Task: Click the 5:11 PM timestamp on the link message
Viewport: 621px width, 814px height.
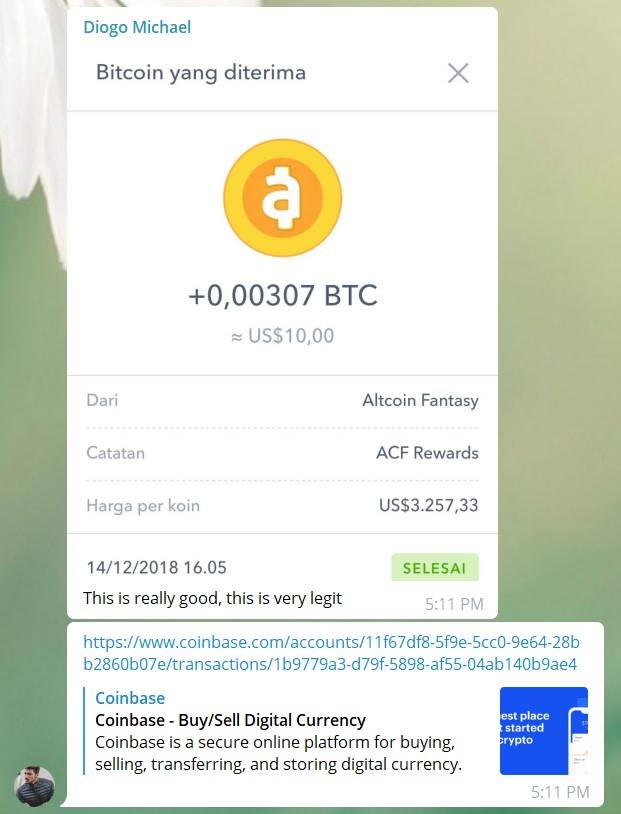Action: point(560,792)
